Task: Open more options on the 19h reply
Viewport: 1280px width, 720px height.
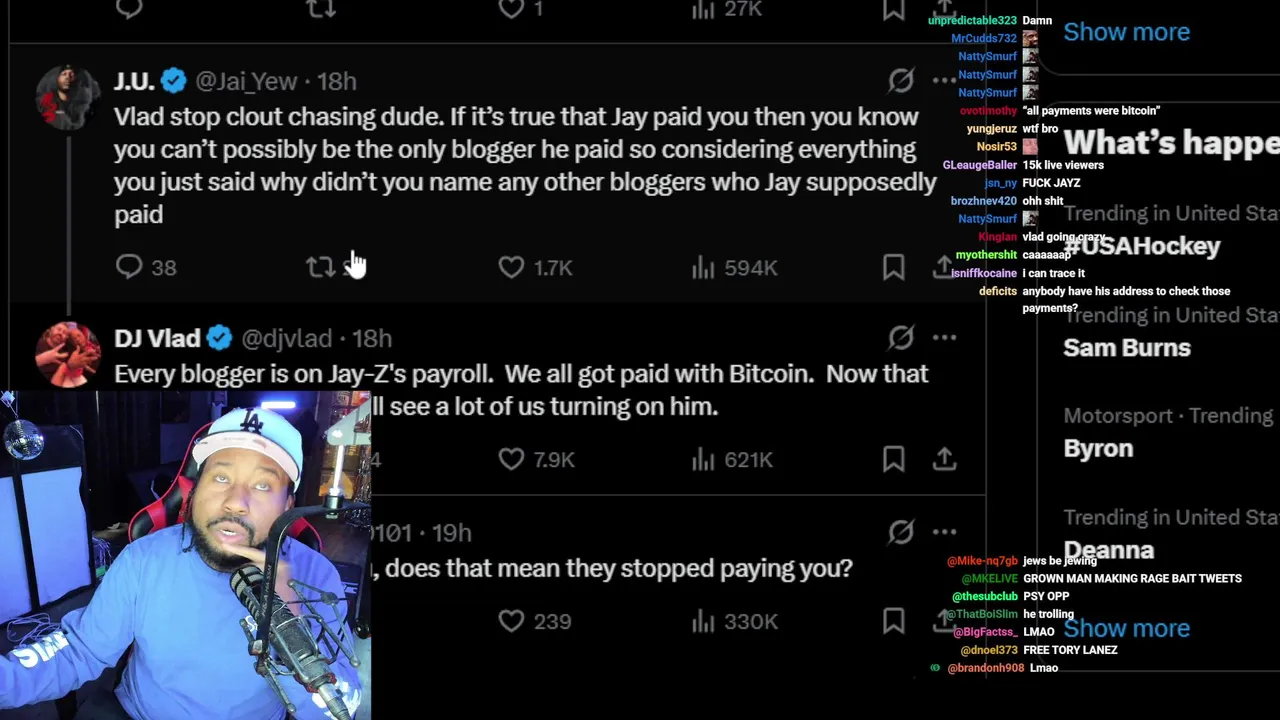Action: (944, 532)
